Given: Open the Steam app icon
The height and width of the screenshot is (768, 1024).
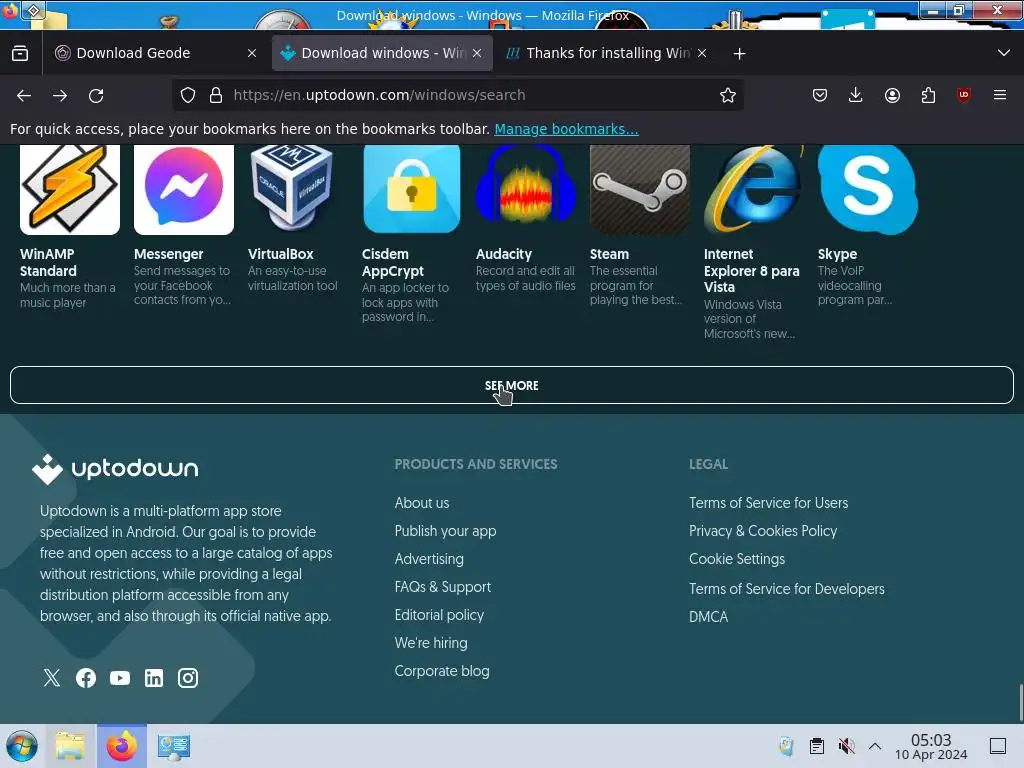Looking at the screenshot, I should [639, 189].
